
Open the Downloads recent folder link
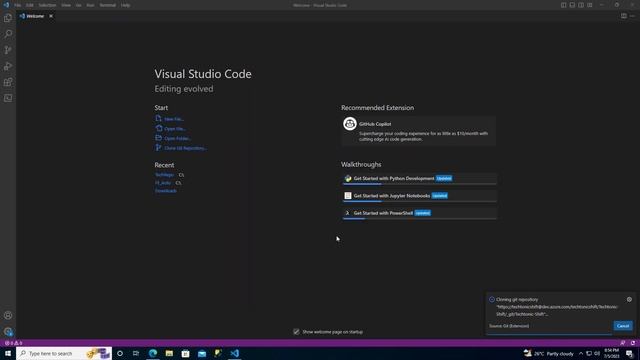[166, 191]
